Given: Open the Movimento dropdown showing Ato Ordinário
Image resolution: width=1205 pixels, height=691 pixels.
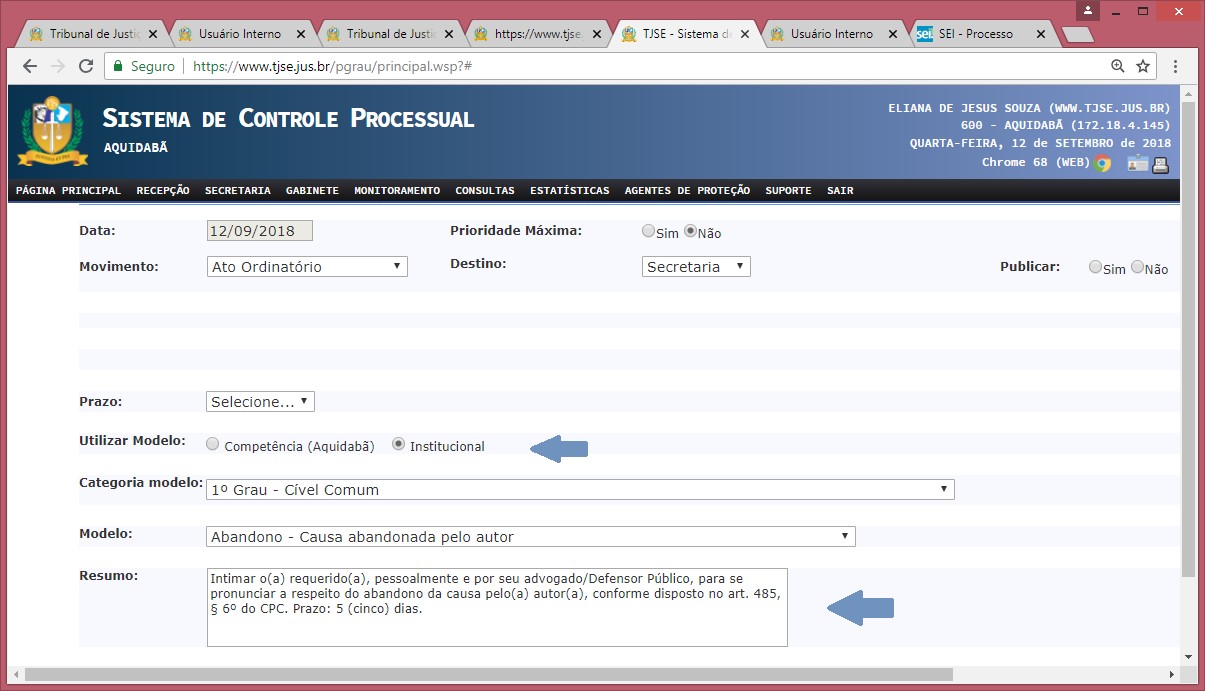Looking at the screenshot, I should [306, 267].
